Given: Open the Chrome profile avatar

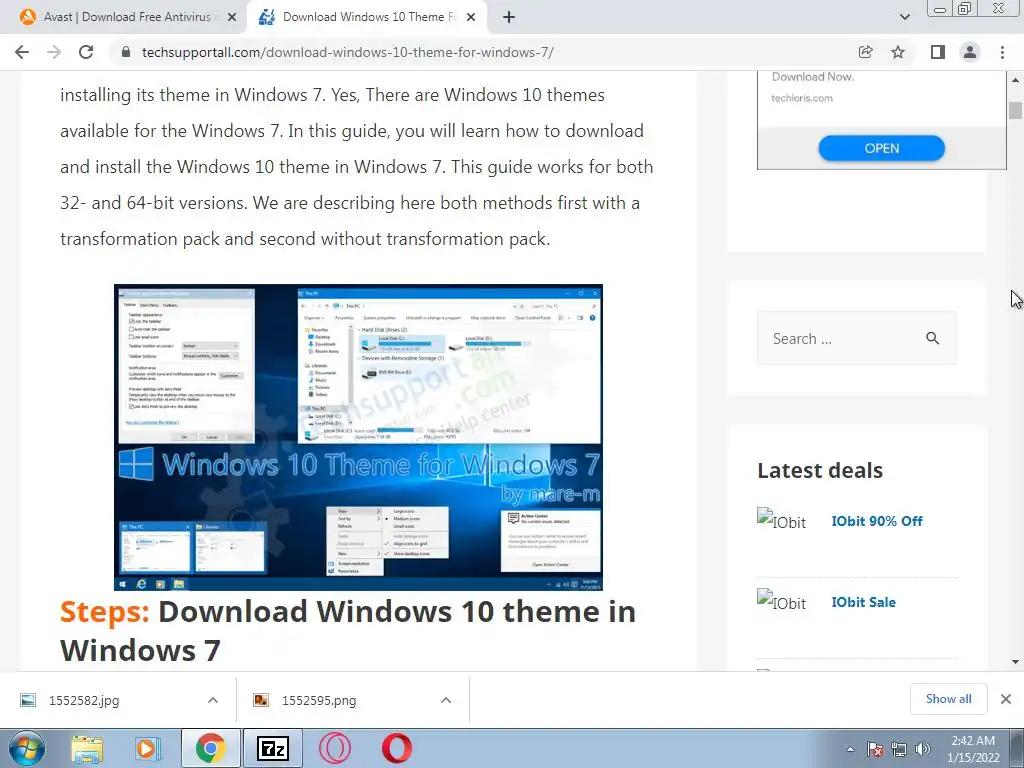Looking at the screenshot, I should click(970, 52).
